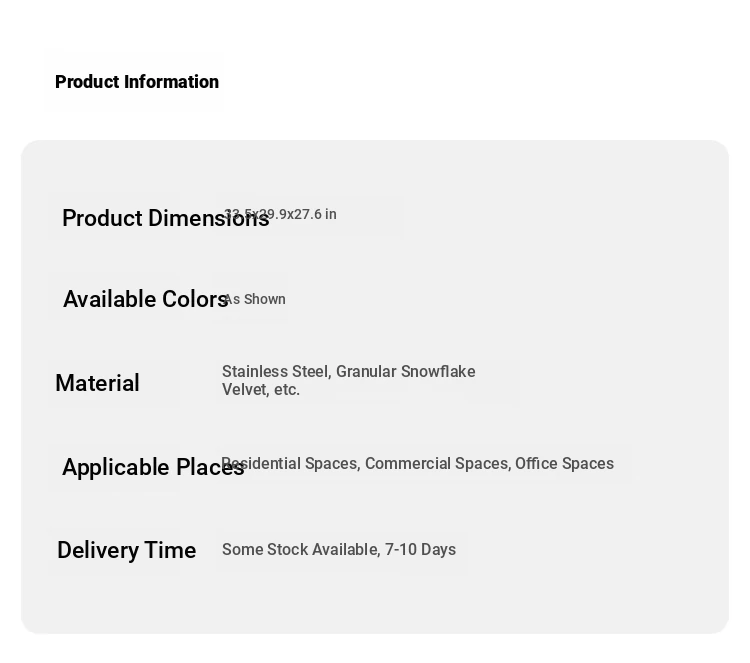Click the word Dimensions in first row
The height and width of the screenshot is (663, 750).
point(209,218)
